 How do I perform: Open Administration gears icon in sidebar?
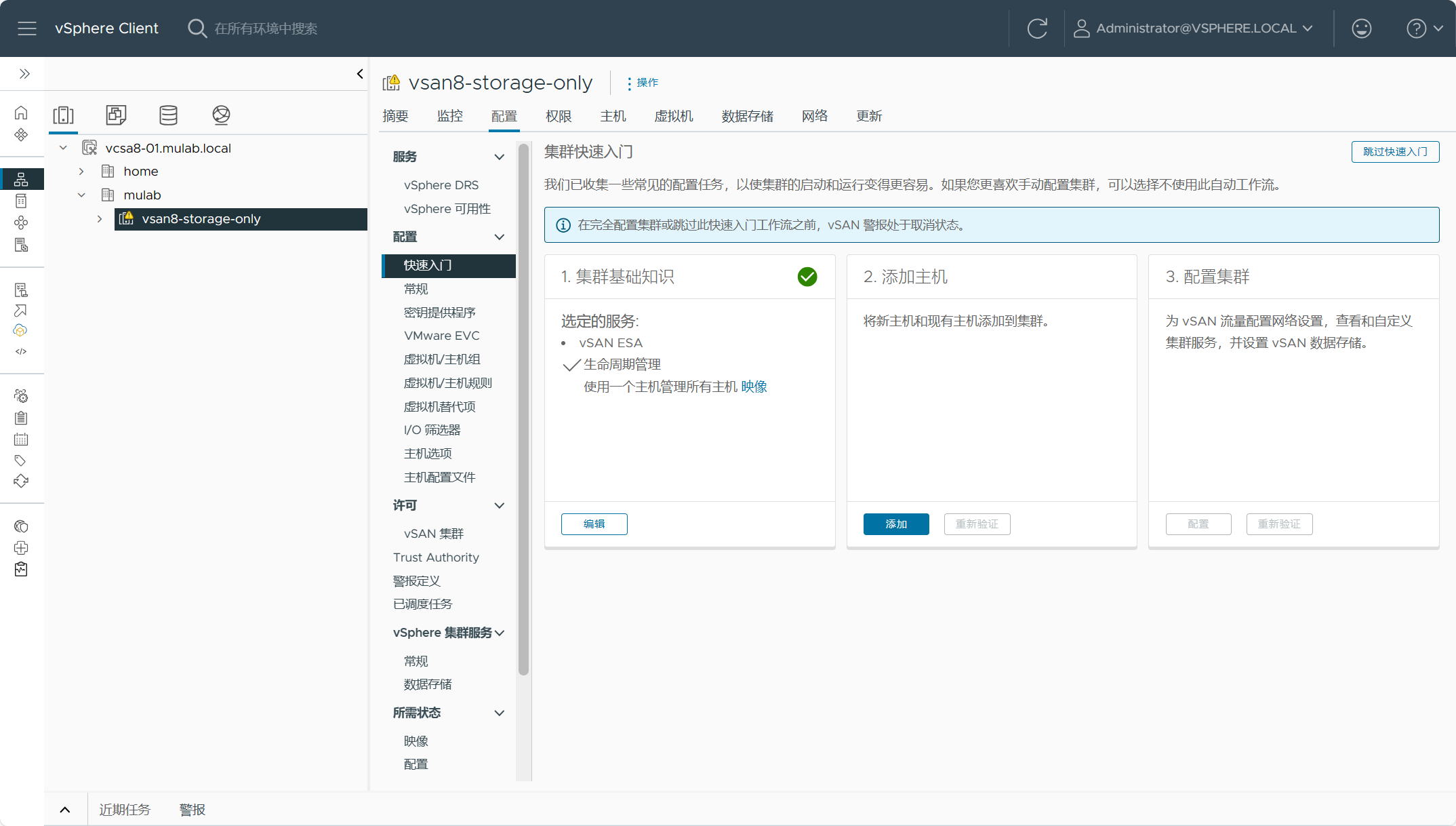[x=21, y=396]
